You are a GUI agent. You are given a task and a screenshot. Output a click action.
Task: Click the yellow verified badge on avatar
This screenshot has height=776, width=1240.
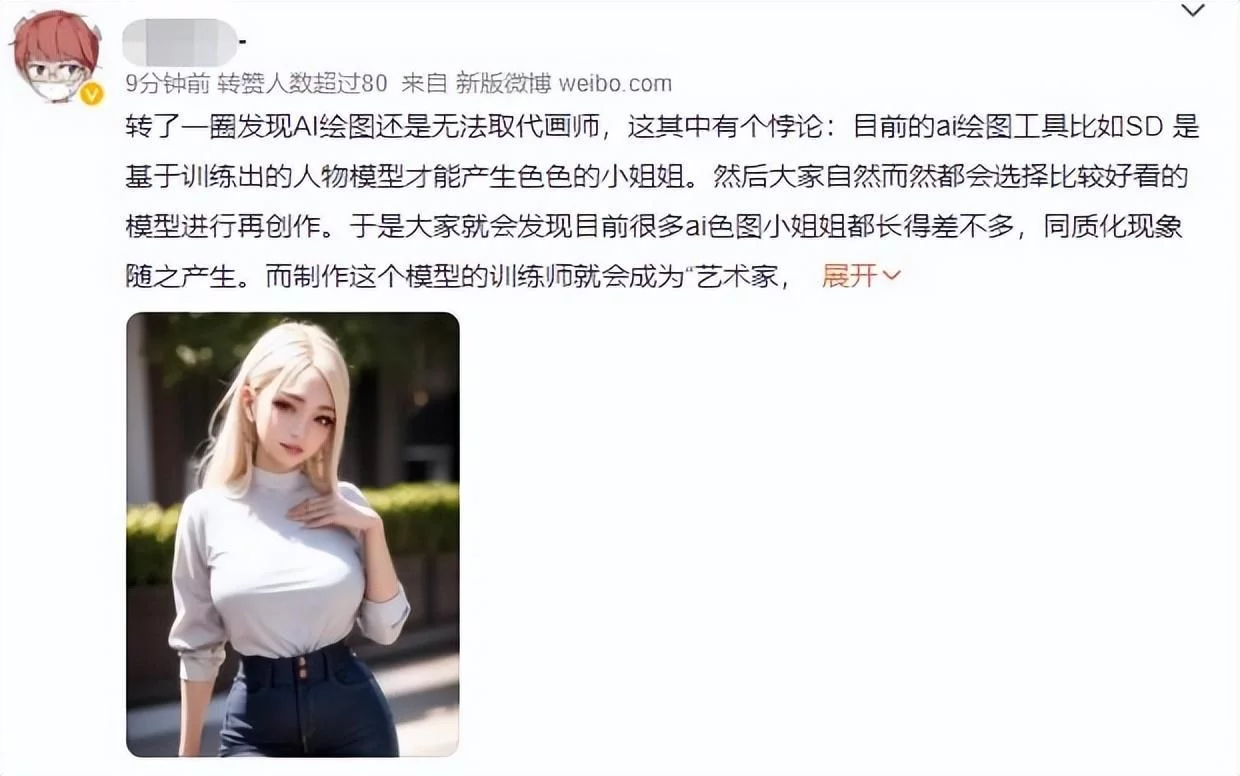click(91, 94)
